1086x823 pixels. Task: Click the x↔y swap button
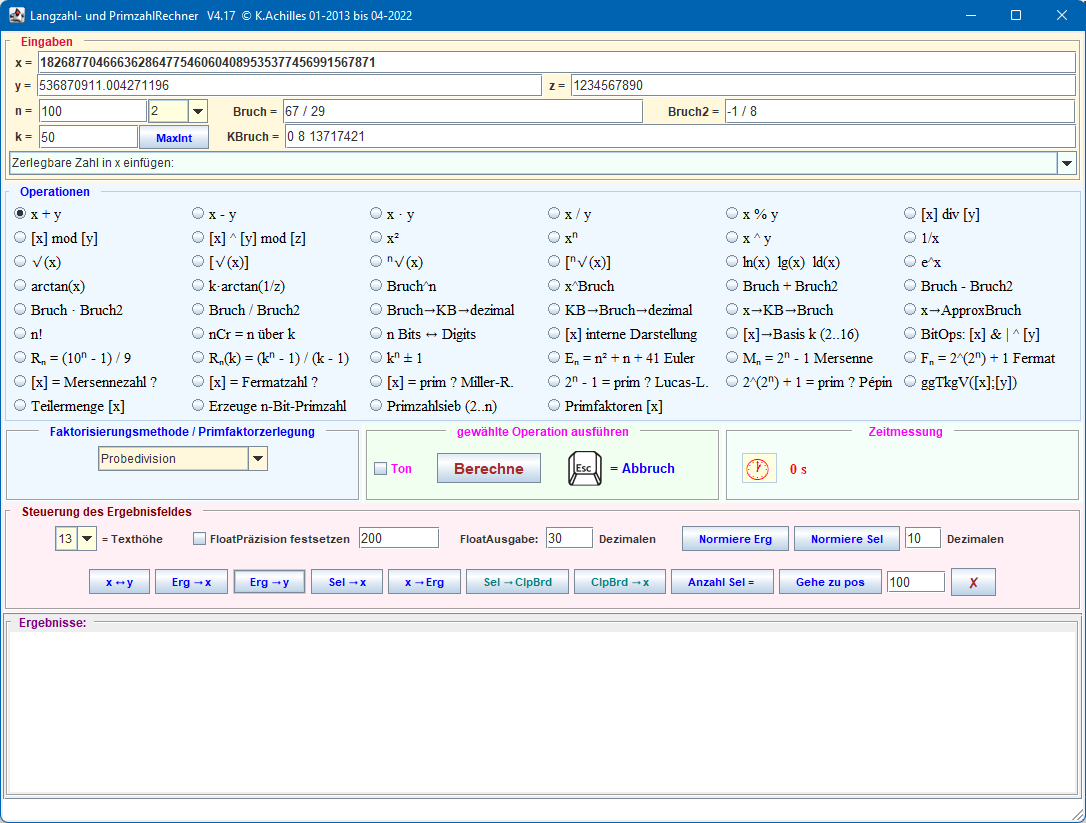pos(119,582)
